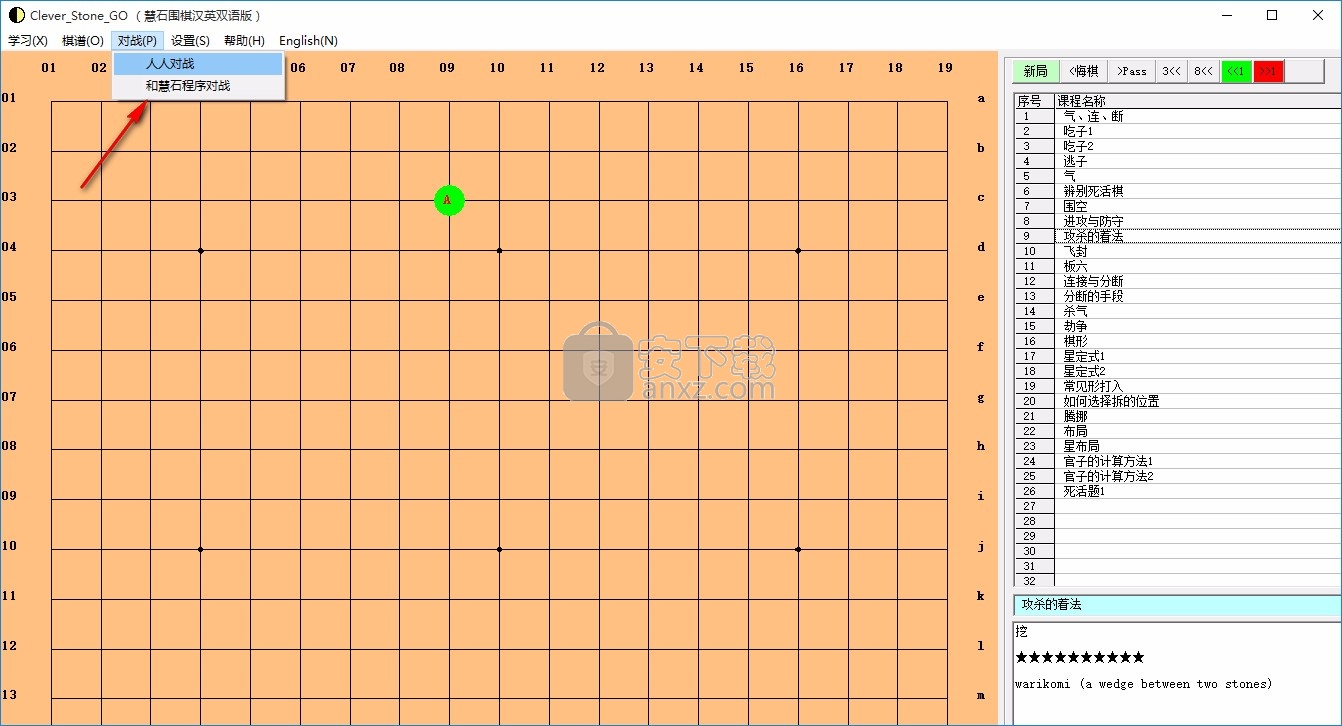1342x726 pixels.
Task: Select lesson 气、连、断
Action: (1197, 116)
